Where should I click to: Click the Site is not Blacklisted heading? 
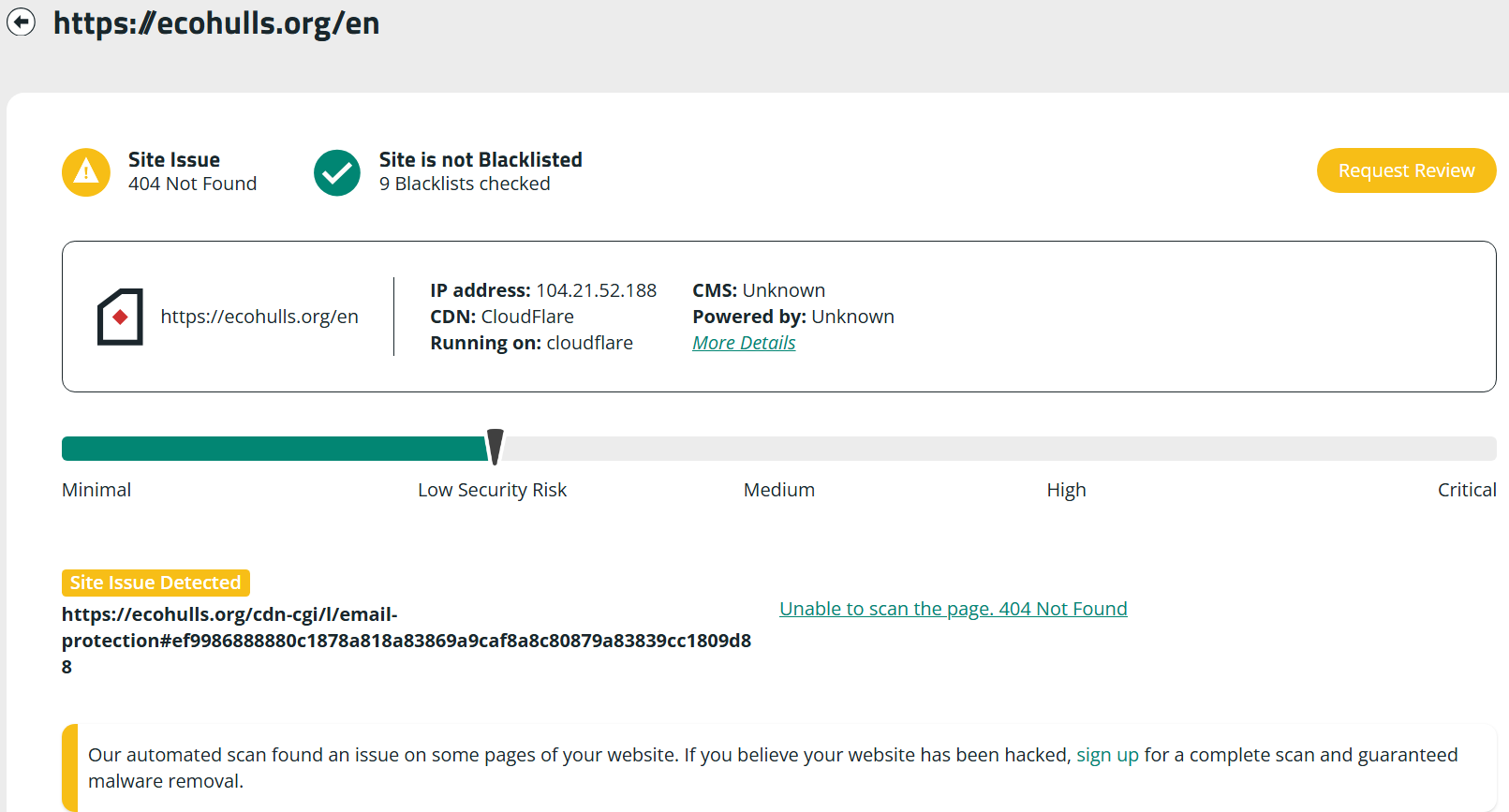coord(481,160)
